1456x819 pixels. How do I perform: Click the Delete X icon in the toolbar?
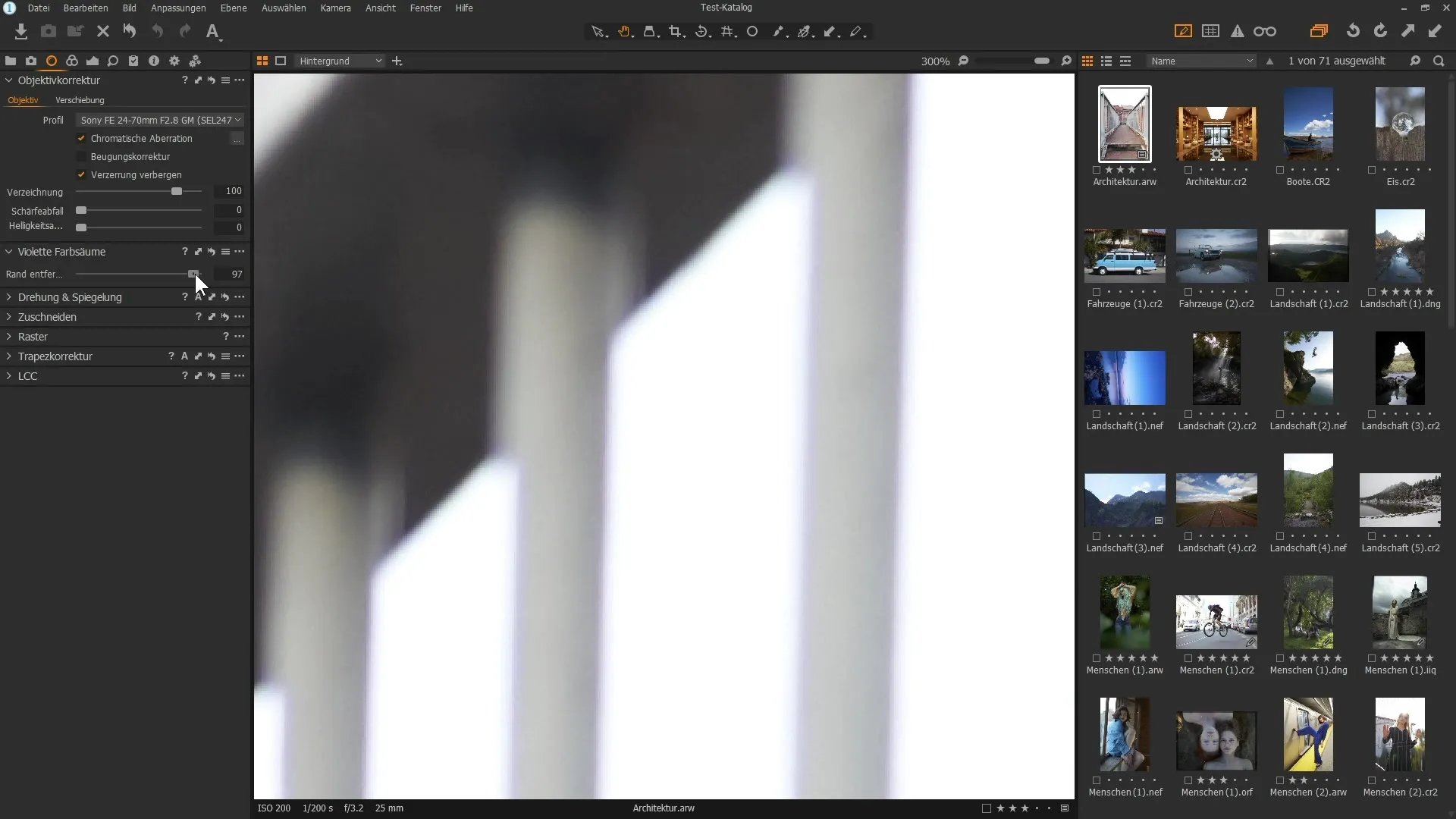pyautogui.click(x=103, y=31)
